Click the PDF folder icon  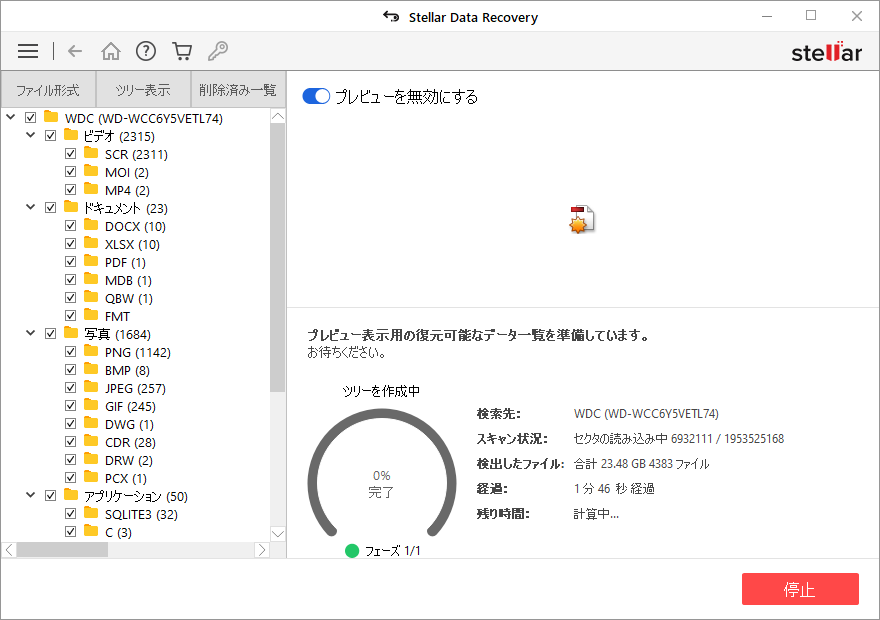pyautogui.click(x=91, y=261)
